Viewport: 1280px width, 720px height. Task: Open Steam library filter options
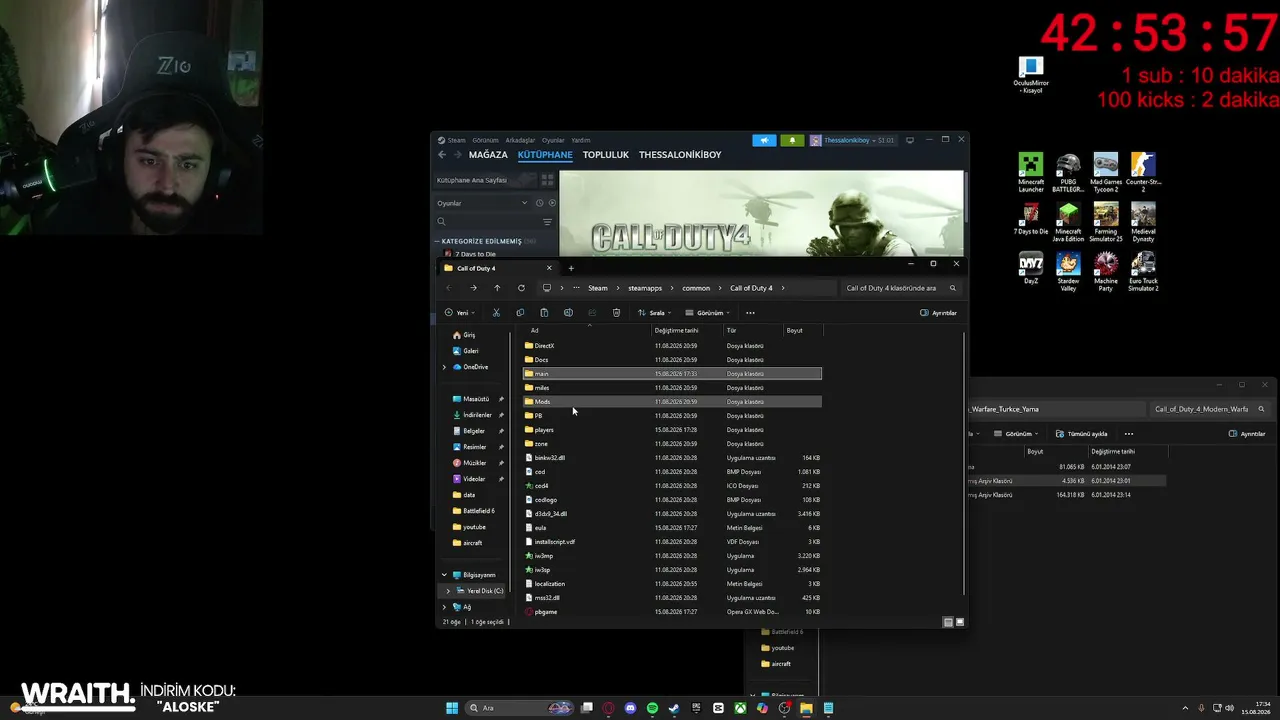pyautogui.click(x=547, y=221)
